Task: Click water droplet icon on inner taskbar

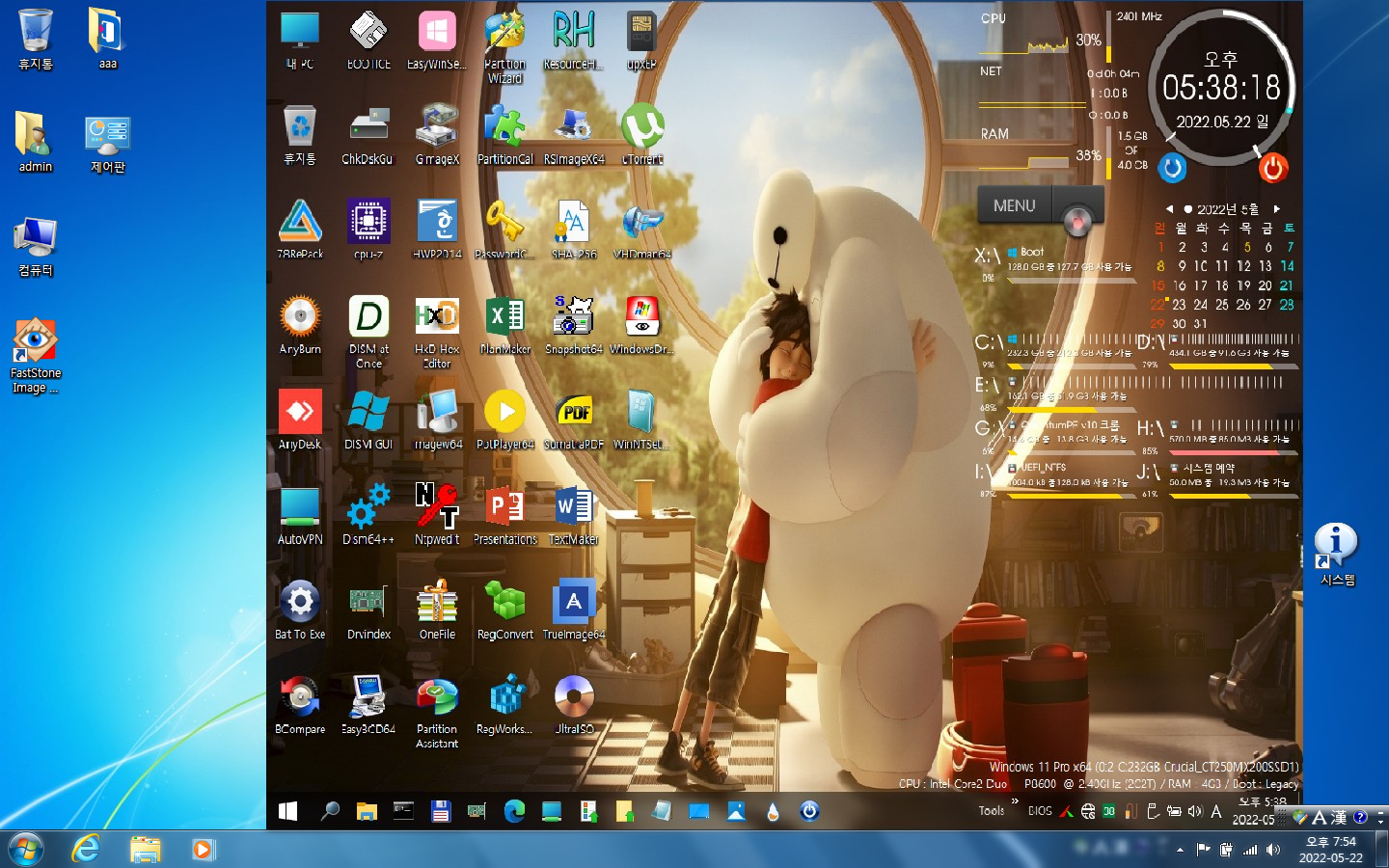Action: [x=773, y=811]
